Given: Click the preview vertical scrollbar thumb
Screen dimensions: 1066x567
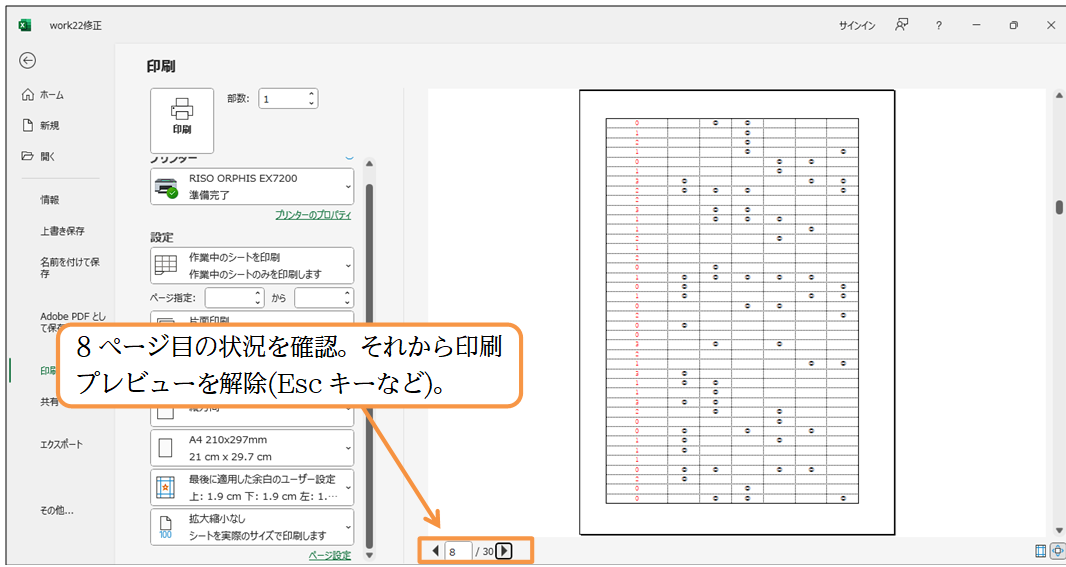Looking at the screenshot, I should 1059,207.
